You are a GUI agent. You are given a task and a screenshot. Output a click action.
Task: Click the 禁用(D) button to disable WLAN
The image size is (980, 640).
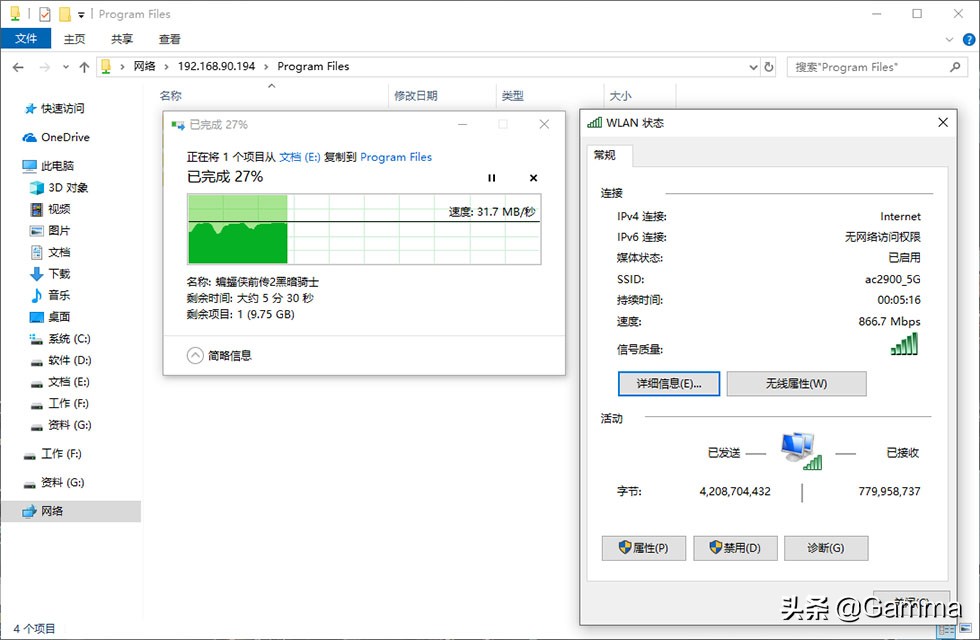[x=735, y=548]
